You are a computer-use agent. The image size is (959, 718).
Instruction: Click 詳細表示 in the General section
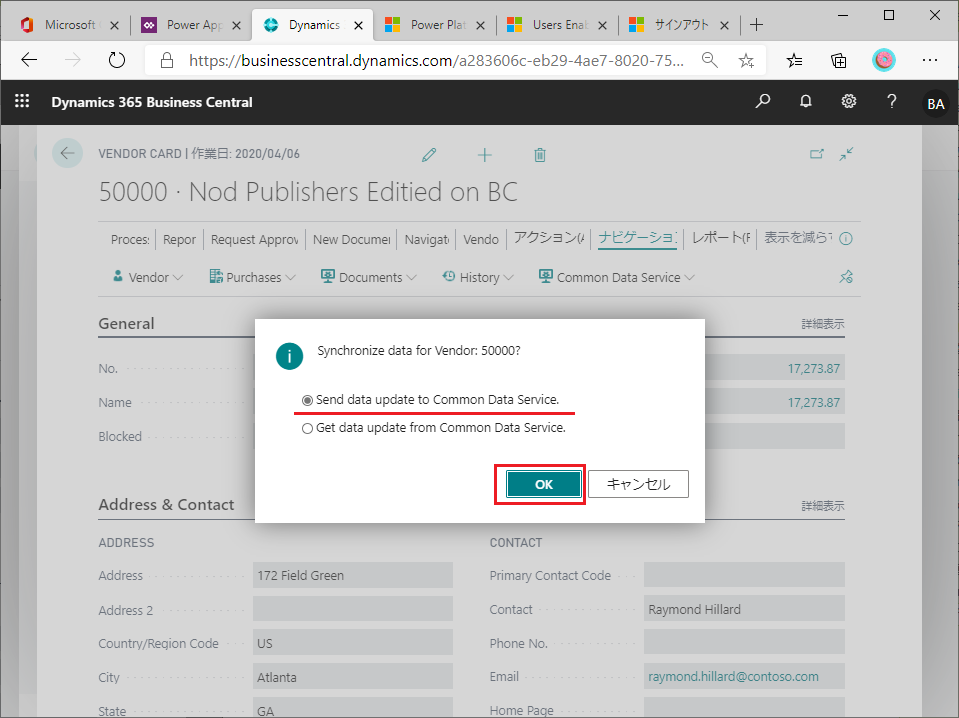(x=823, y=324)
